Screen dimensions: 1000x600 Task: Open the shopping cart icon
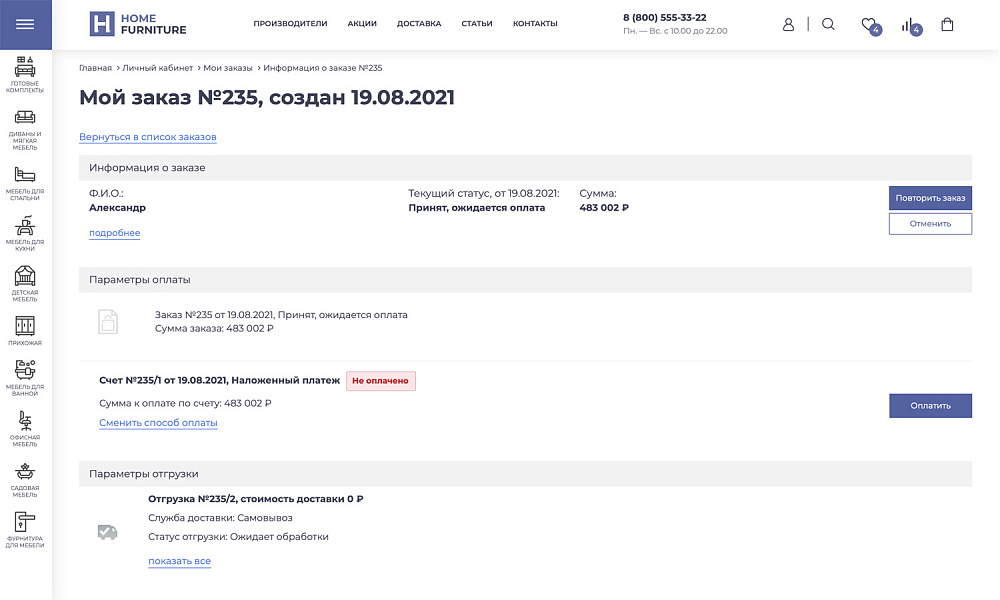coord(947,24)
